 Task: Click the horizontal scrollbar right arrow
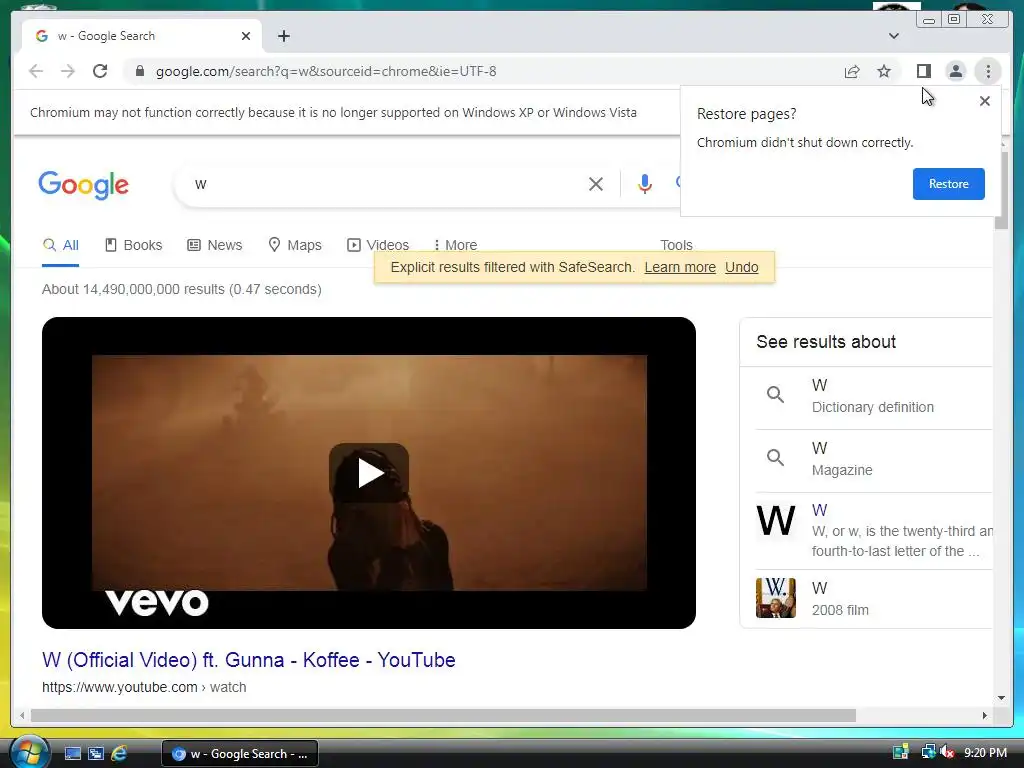(x=985, y=716)
